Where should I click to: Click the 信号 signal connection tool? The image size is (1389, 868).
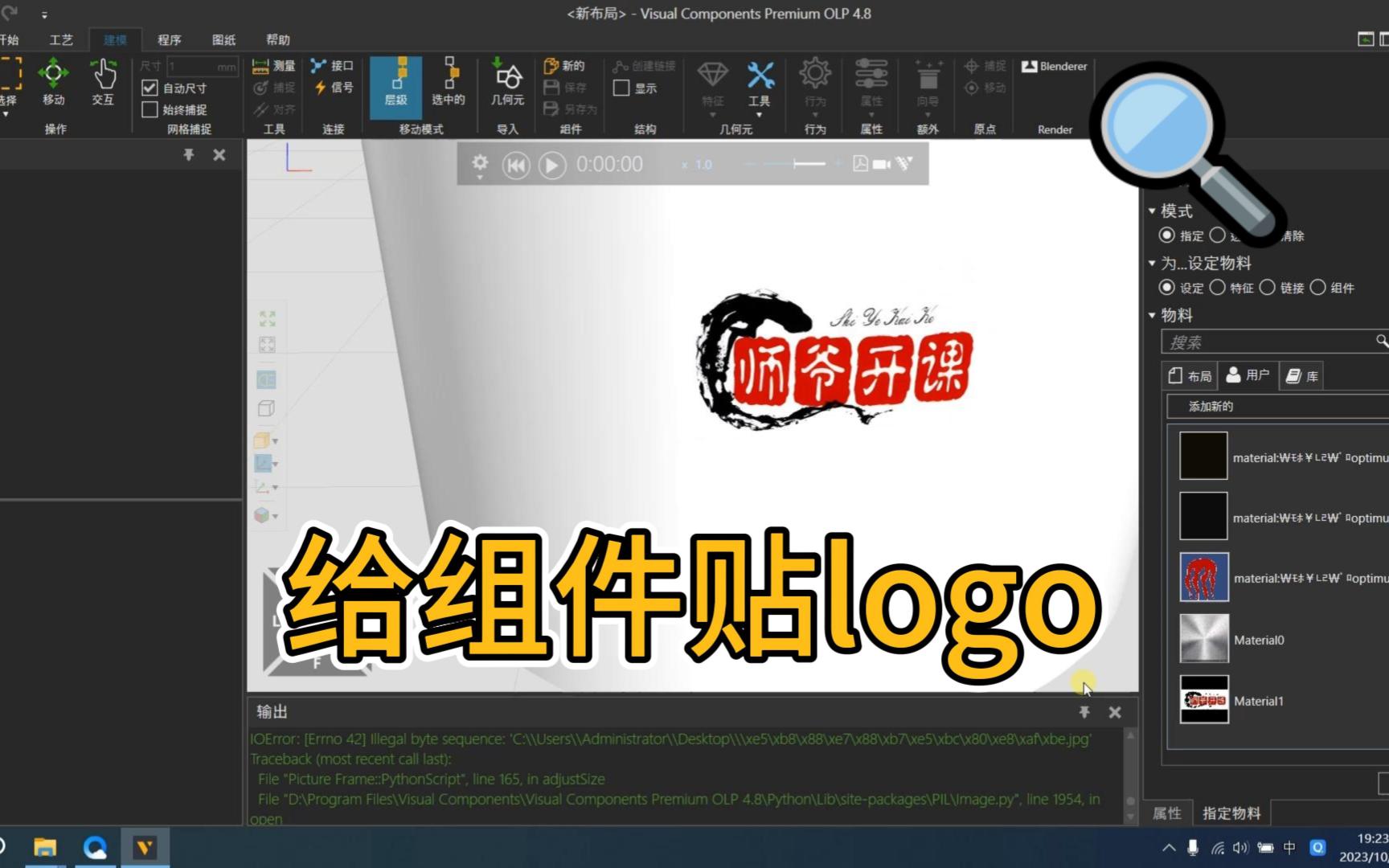pos(334,87)
